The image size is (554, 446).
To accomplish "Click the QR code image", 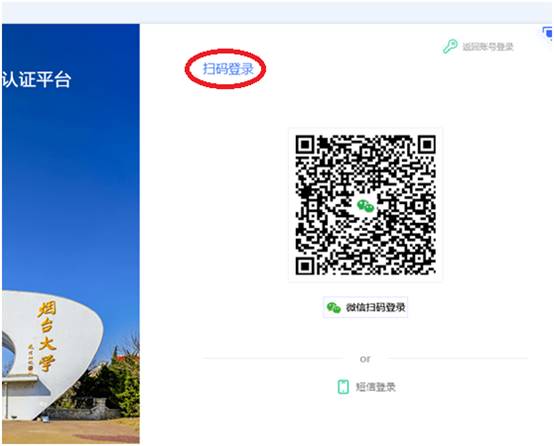I will (x=365, y=205).
